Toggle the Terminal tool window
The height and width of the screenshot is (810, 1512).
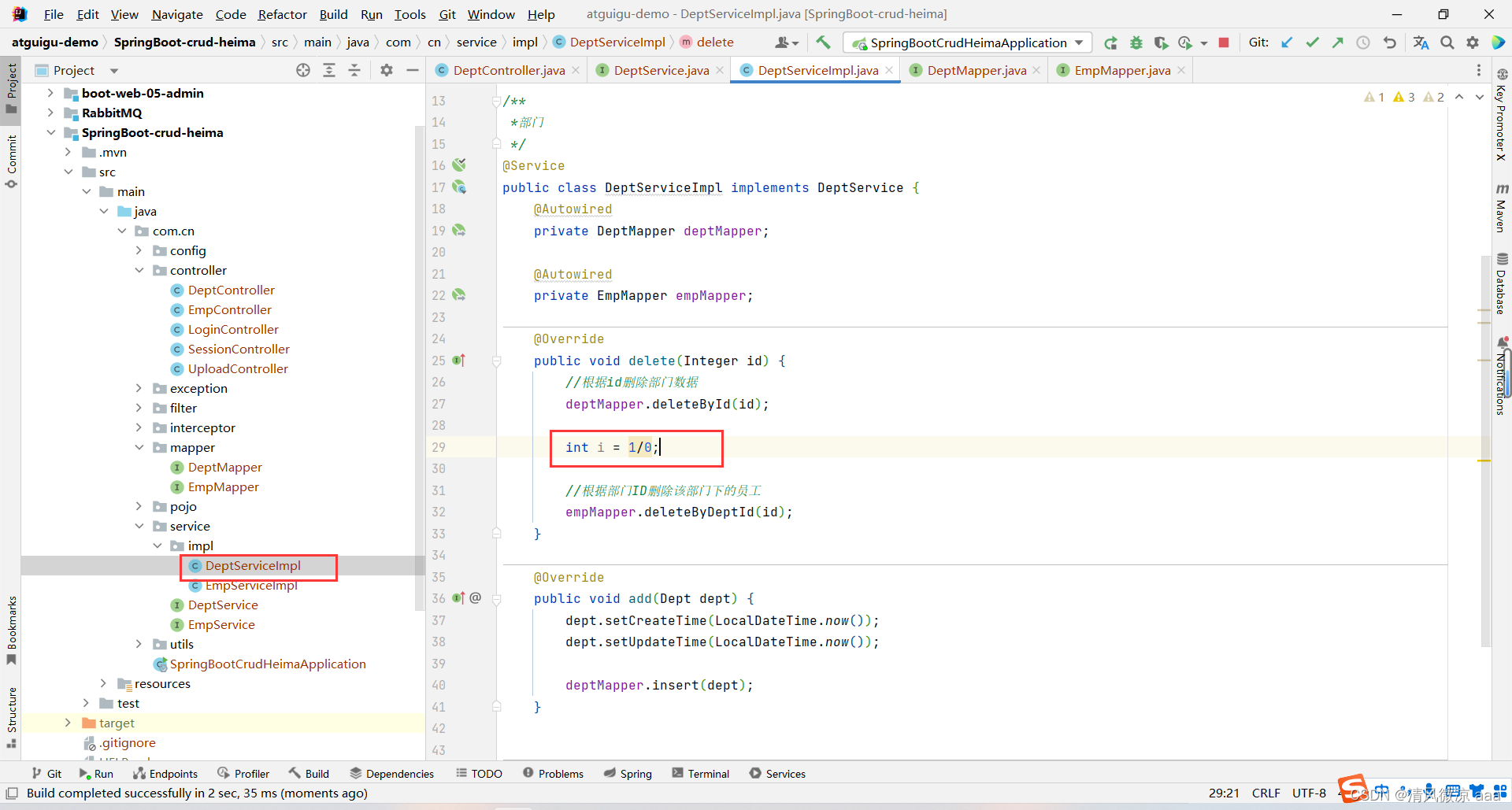(x=700, y=774)
